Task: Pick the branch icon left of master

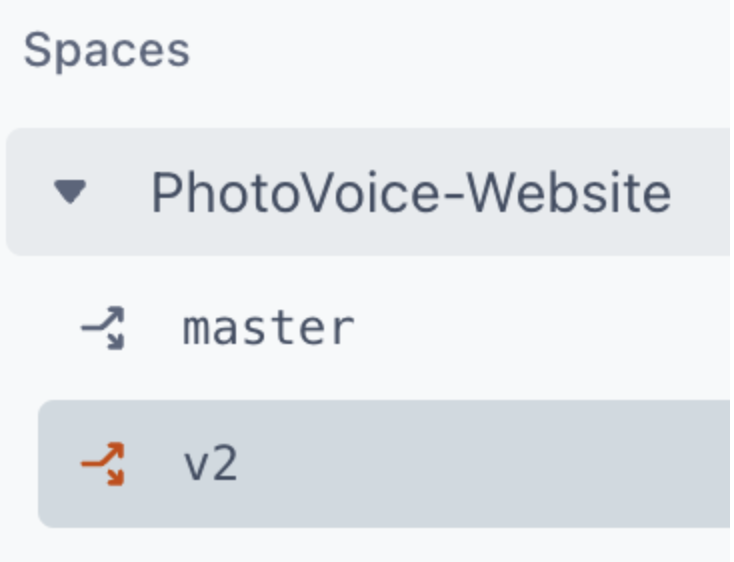Action: click(x=103, y=328)
